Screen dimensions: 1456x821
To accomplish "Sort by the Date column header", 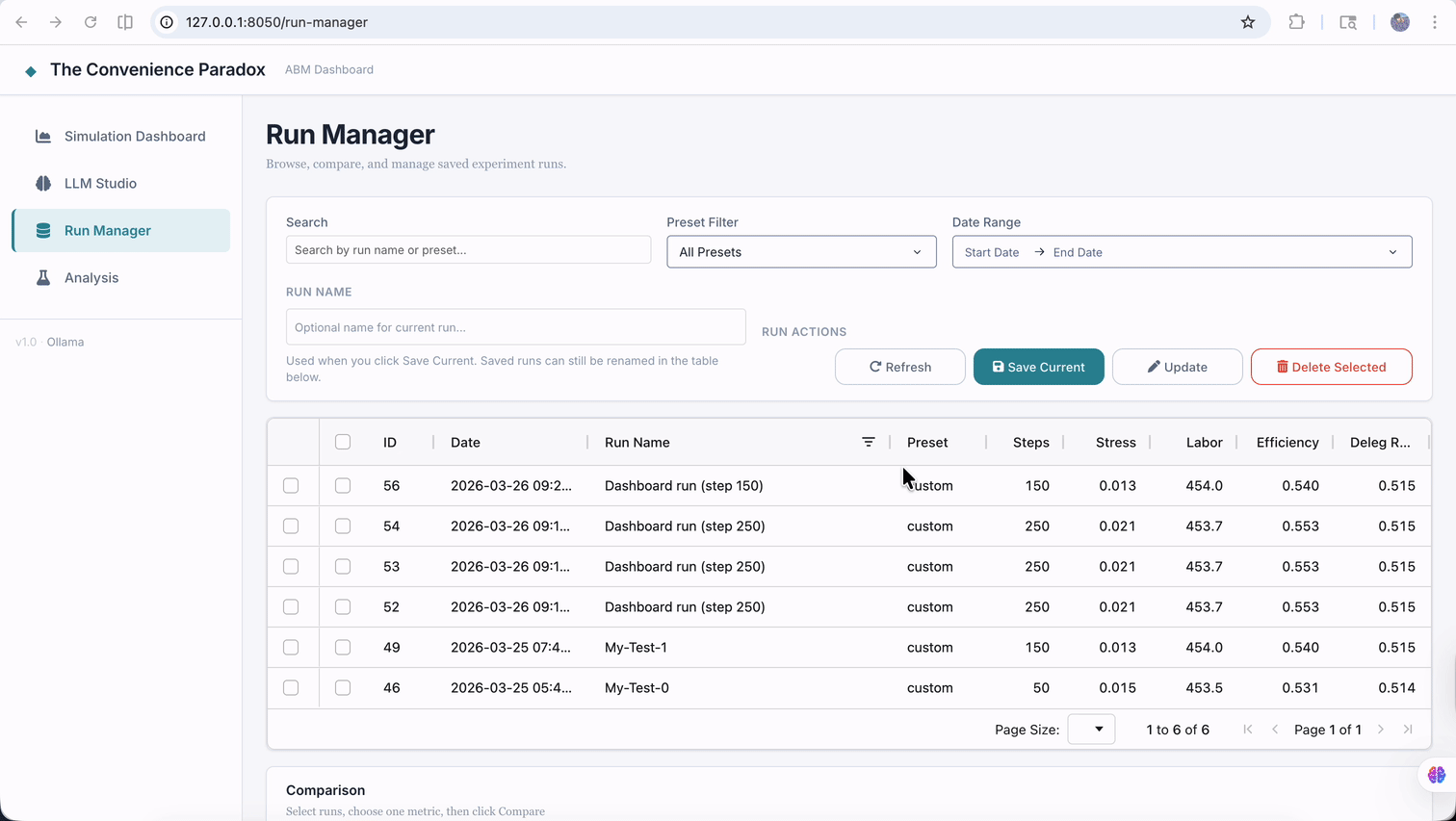I will 465,443.
